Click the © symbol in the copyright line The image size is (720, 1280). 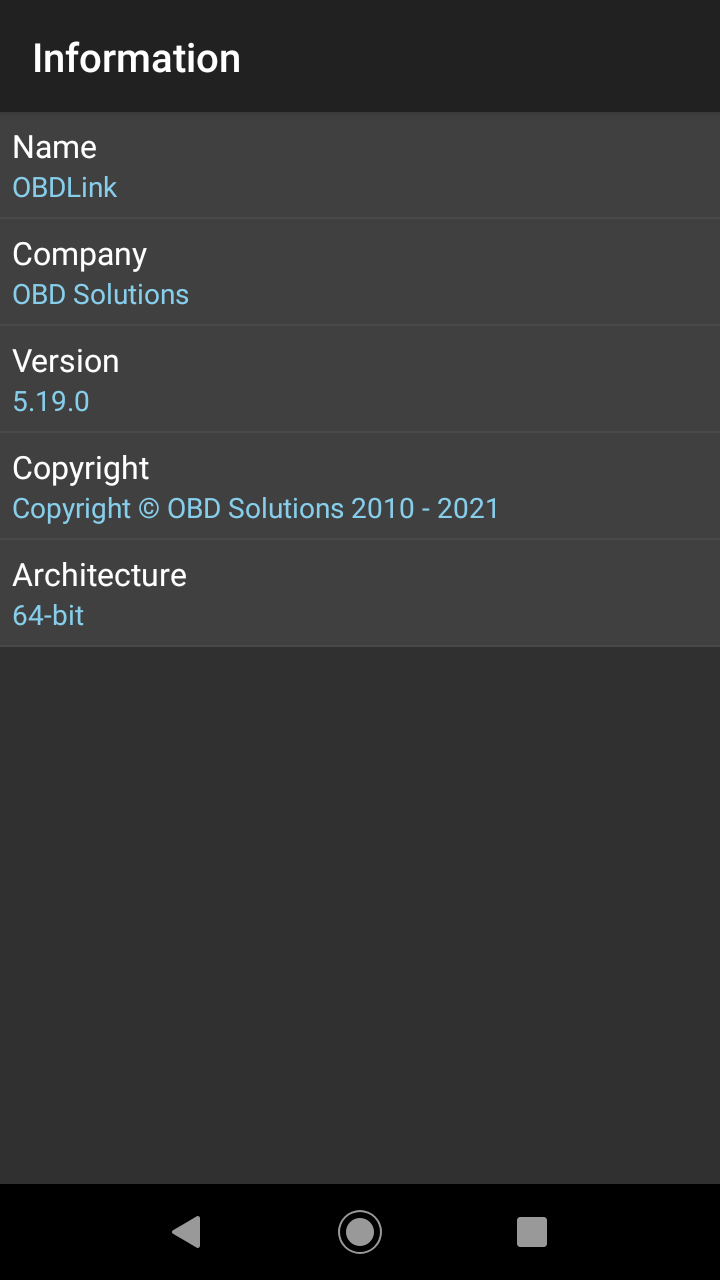click(x=148, y=509)
